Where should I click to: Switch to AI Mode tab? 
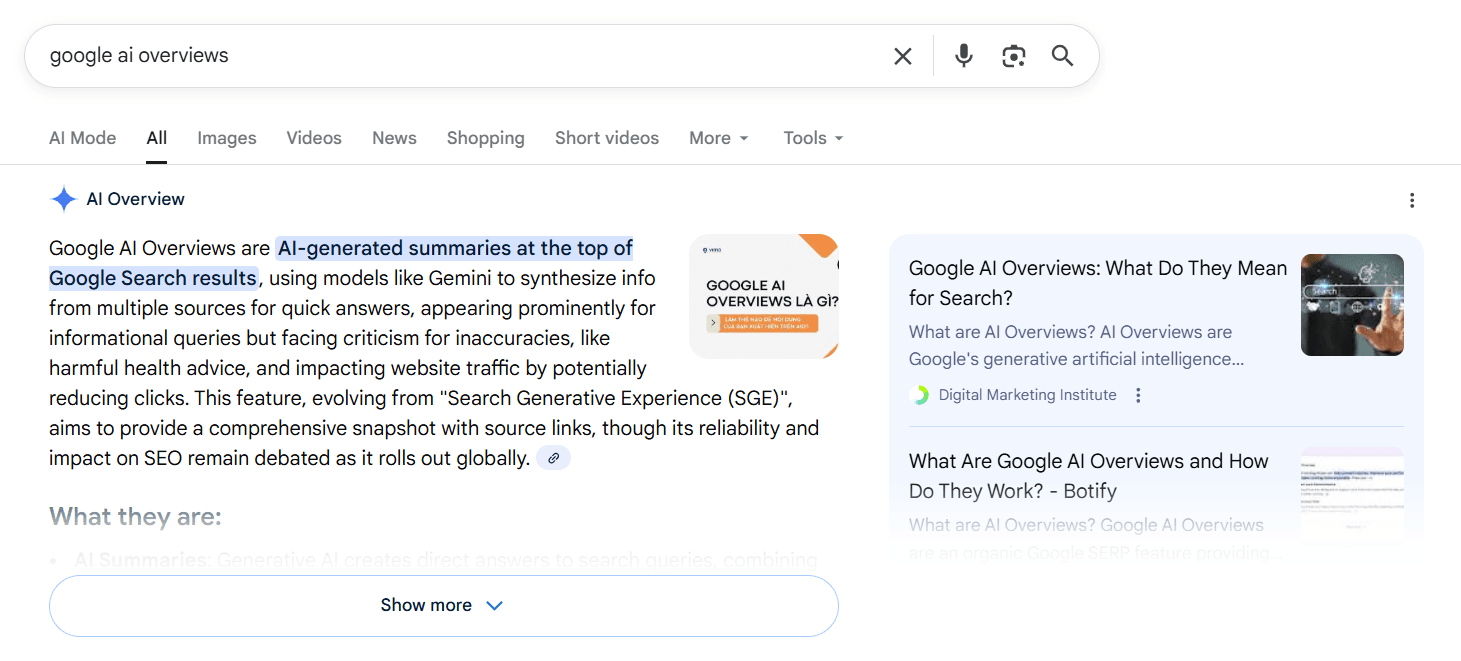[82, 138]
